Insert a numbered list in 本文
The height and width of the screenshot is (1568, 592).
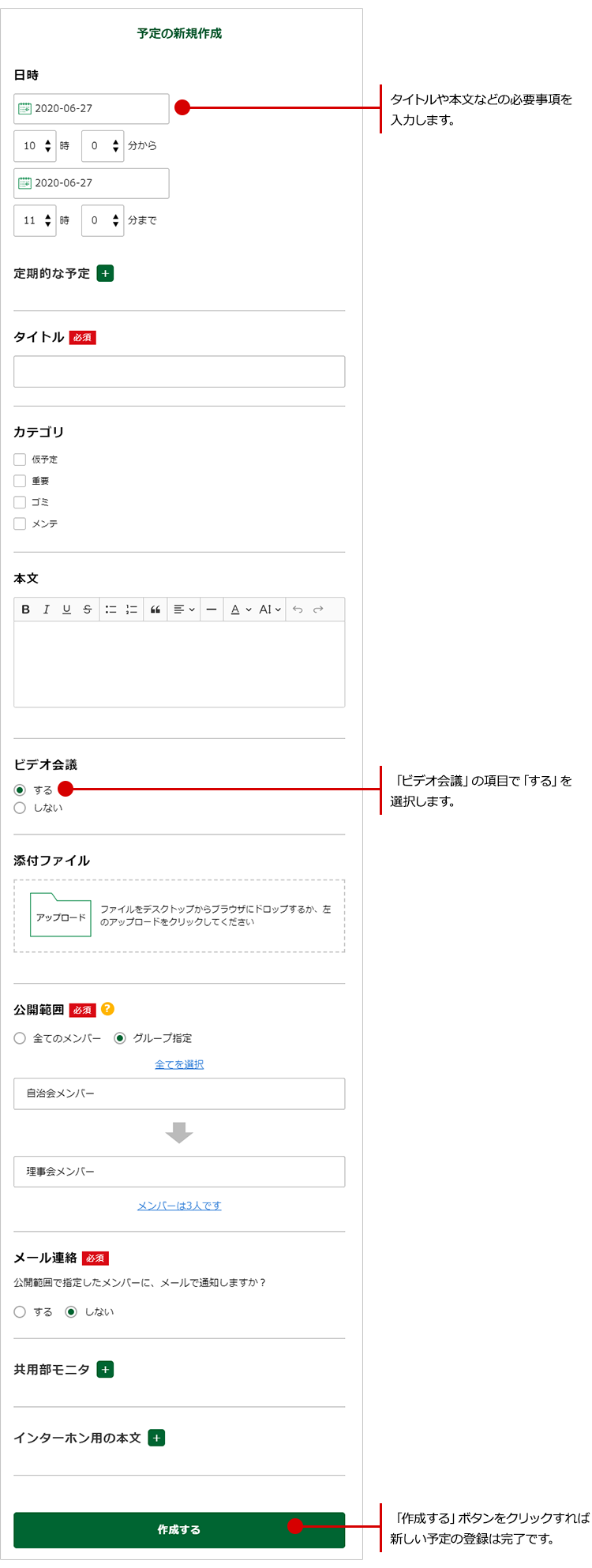tap(132, 610)
